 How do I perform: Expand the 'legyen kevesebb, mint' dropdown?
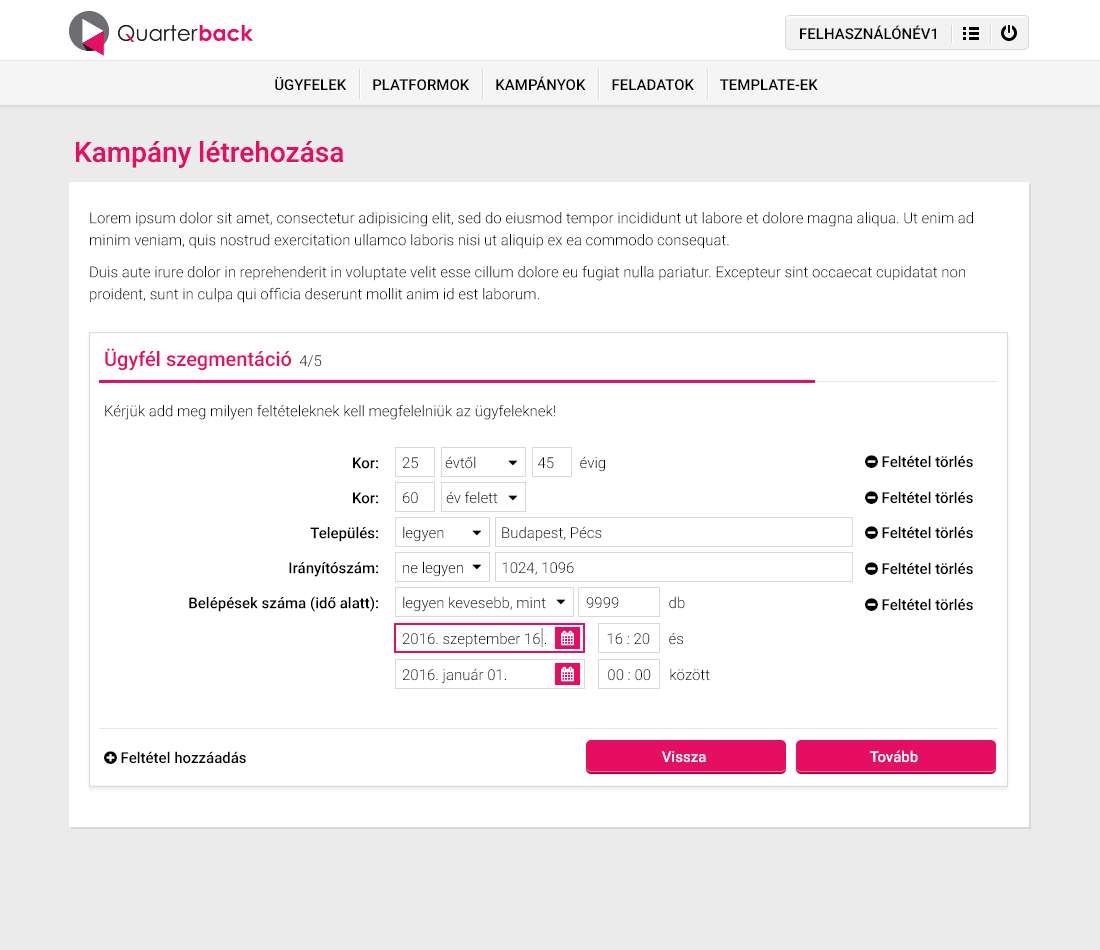[x=484, y=603]
